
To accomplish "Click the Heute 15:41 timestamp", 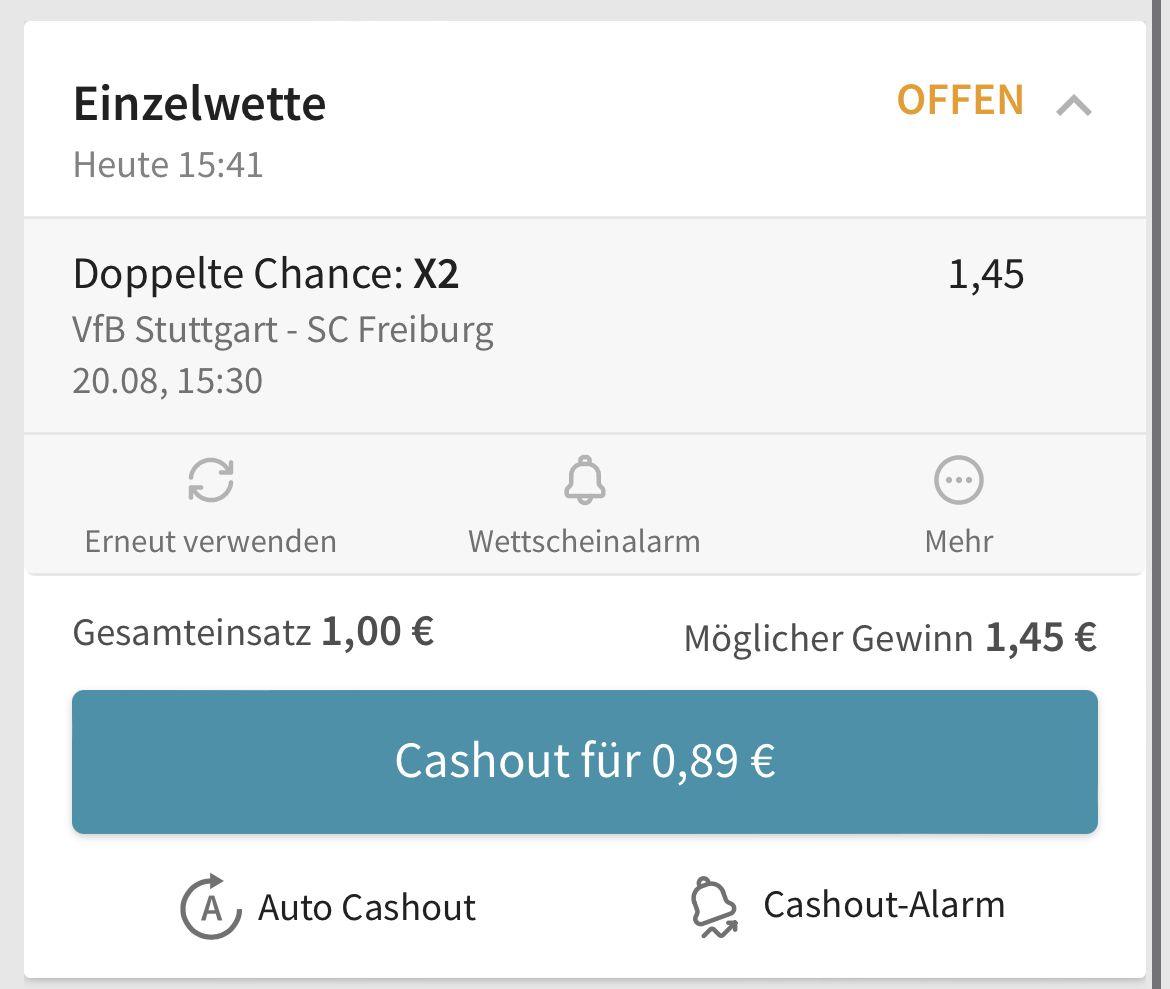I will [x=168, y=165].
